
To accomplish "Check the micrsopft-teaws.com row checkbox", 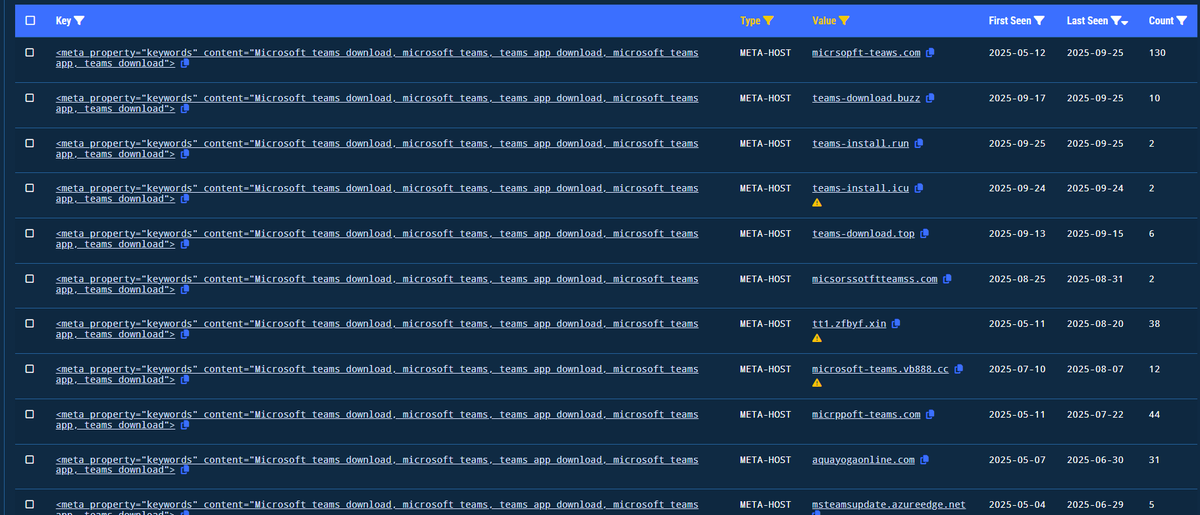I will (29, 52).
